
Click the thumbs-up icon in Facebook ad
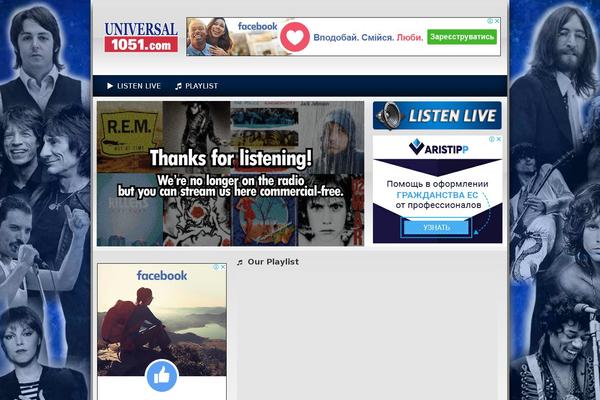pos(162,376)
